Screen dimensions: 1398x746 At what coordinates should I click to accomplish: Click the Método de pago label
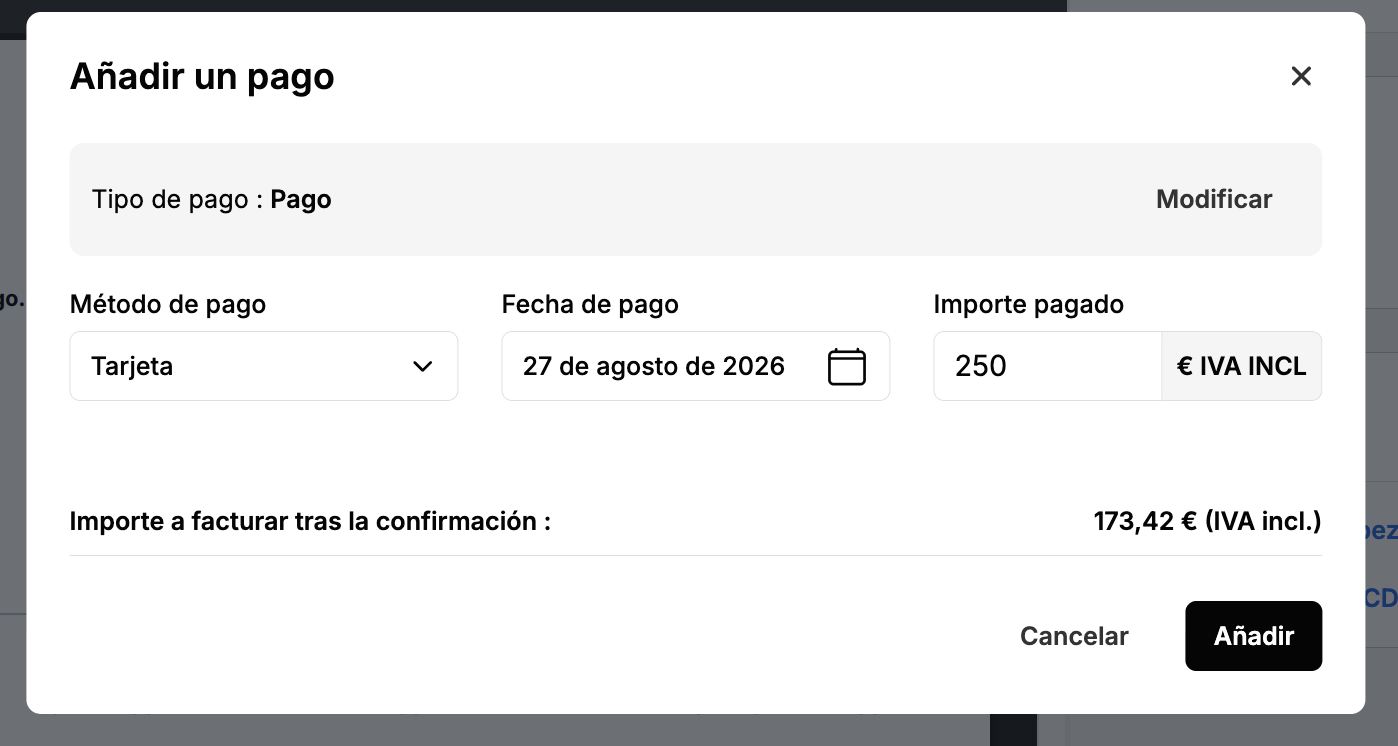tap(168, 305)
